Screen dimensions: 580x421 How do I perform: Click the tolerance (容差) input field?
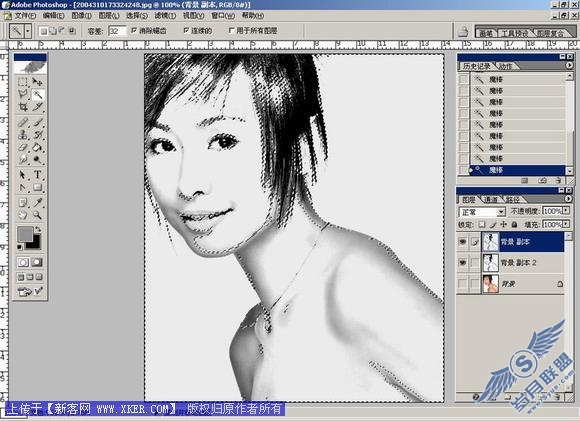[117, 31]
